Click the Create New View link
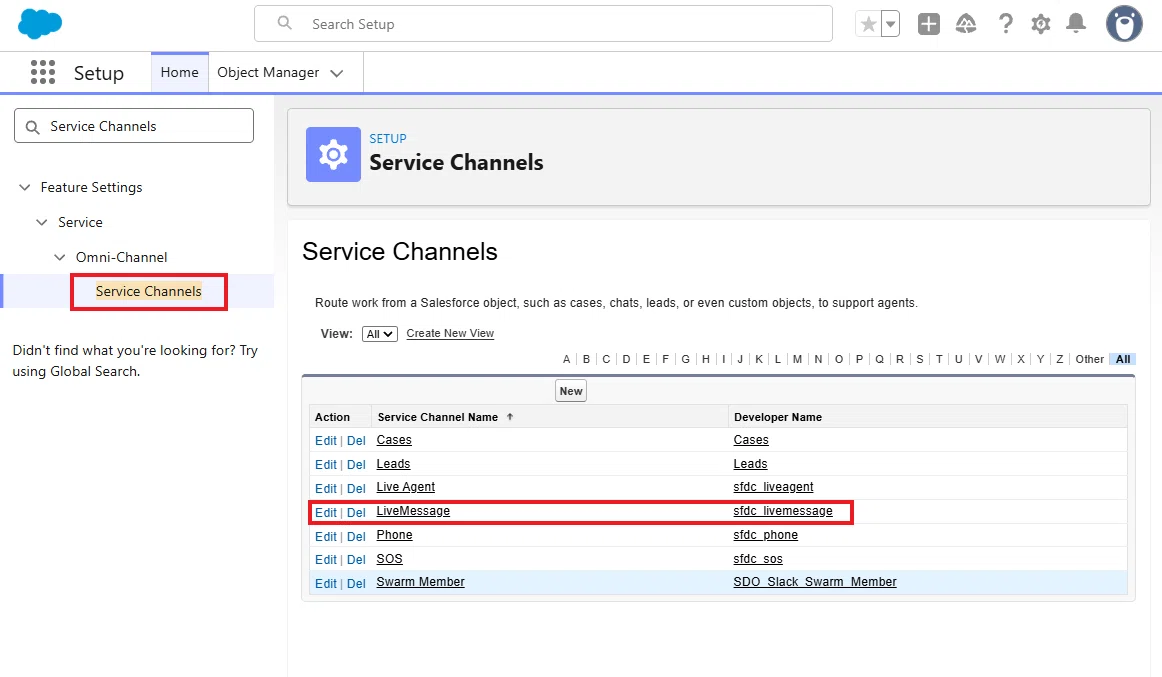The image size is (1162, 677). point(450,333)
